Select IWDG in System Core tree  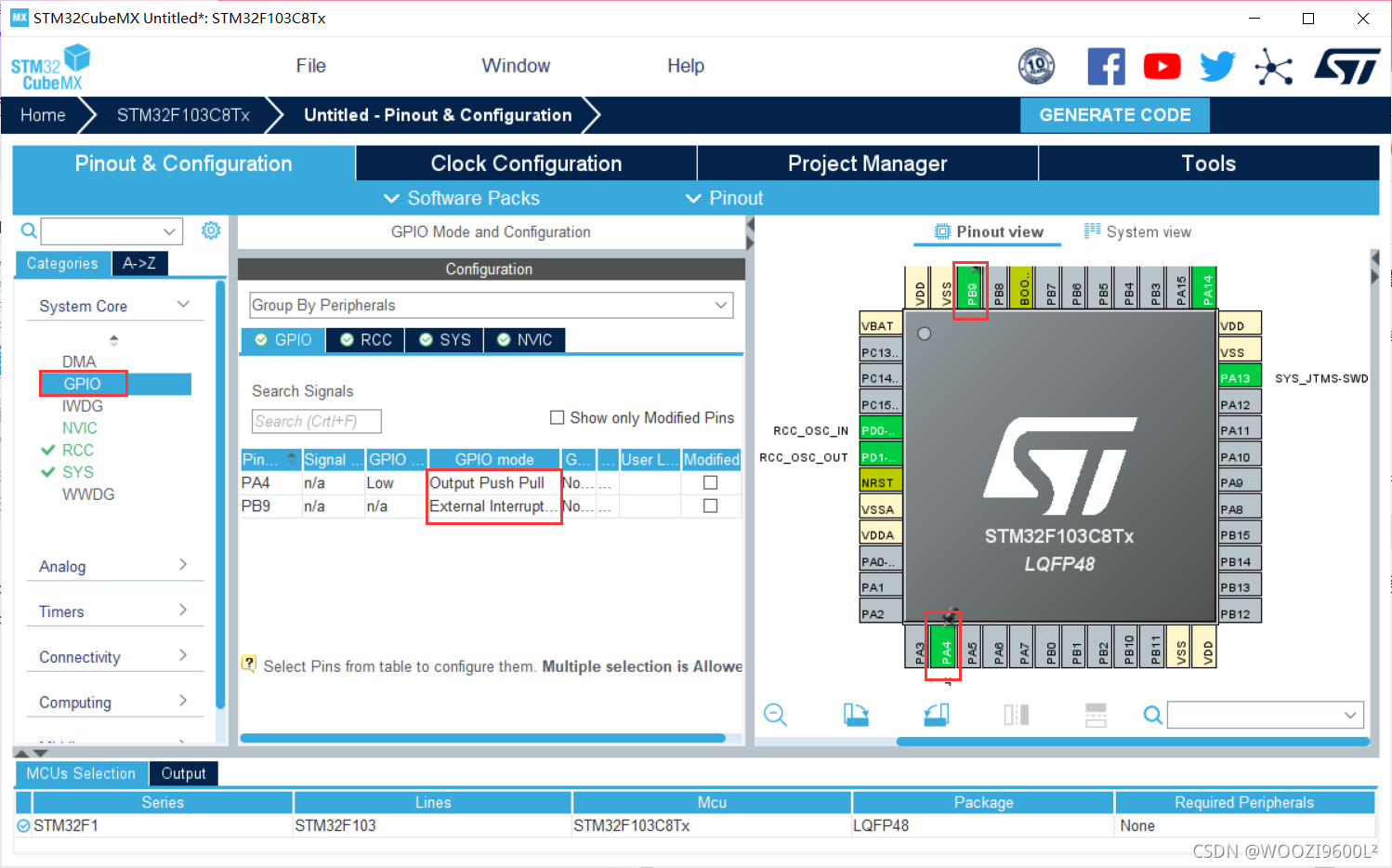coord(83,406)
